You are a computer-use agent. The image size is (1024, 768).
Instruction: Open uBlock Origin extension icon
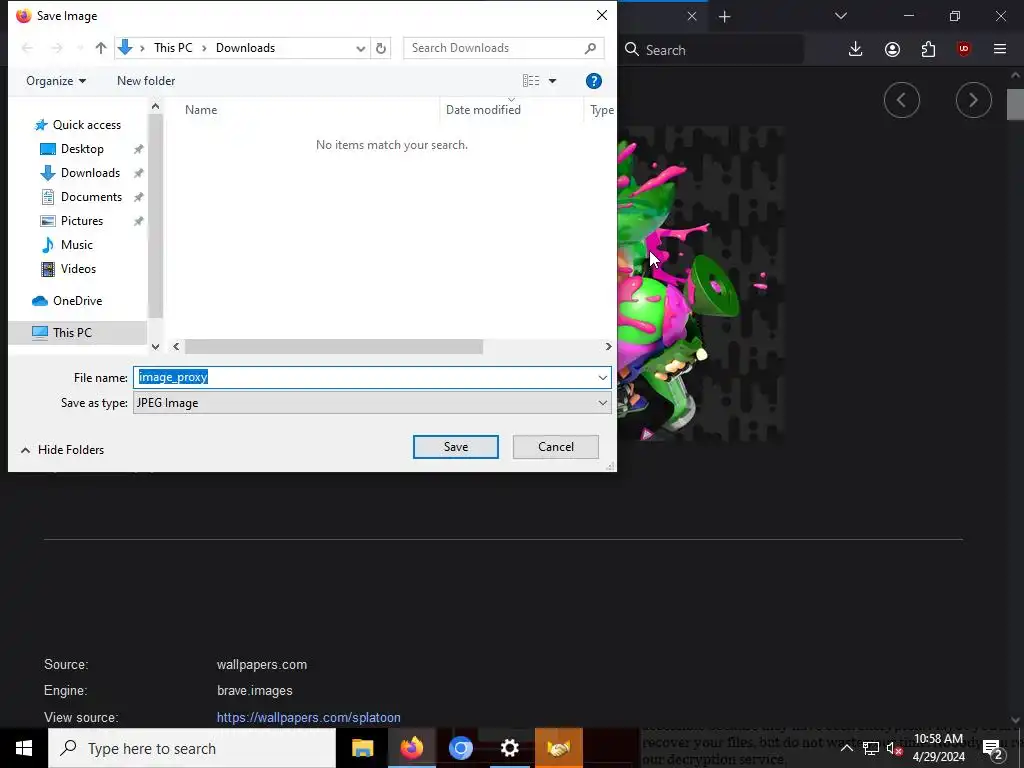coord(964,49)
